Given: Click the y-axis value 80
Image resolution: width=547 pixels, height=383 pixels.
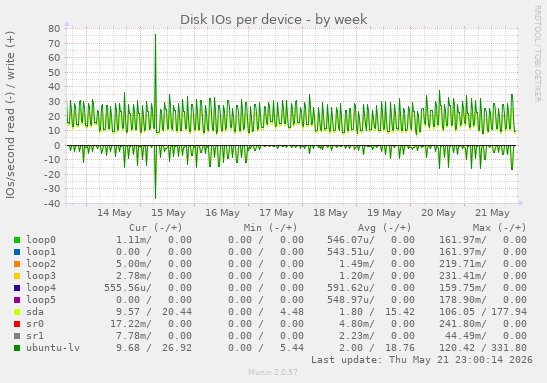Looking at the screenshot, I should coord(54,29).
